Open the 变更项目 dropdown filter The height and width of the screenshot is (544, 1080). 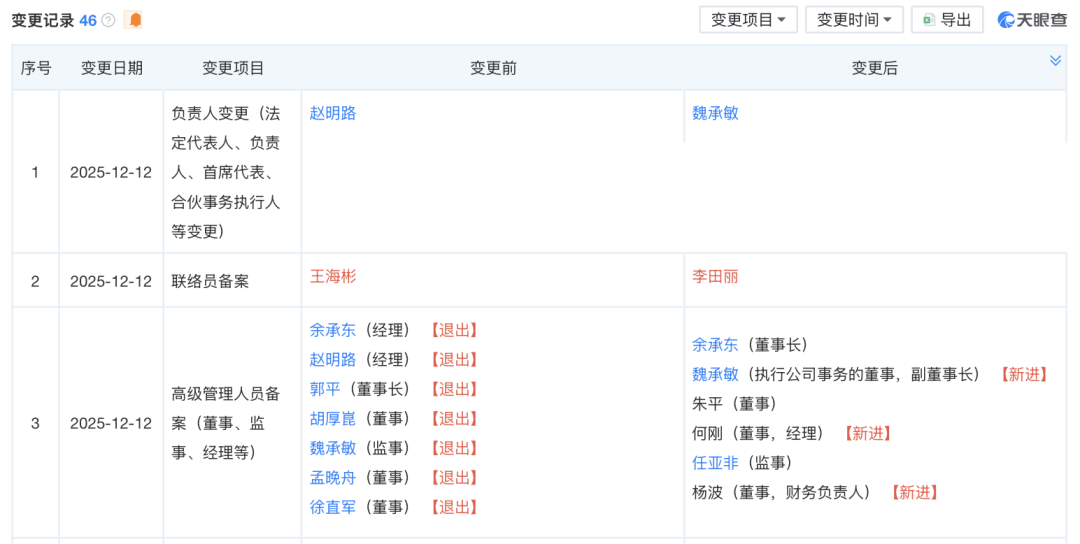pyautogui.click(x=748, y=20)
